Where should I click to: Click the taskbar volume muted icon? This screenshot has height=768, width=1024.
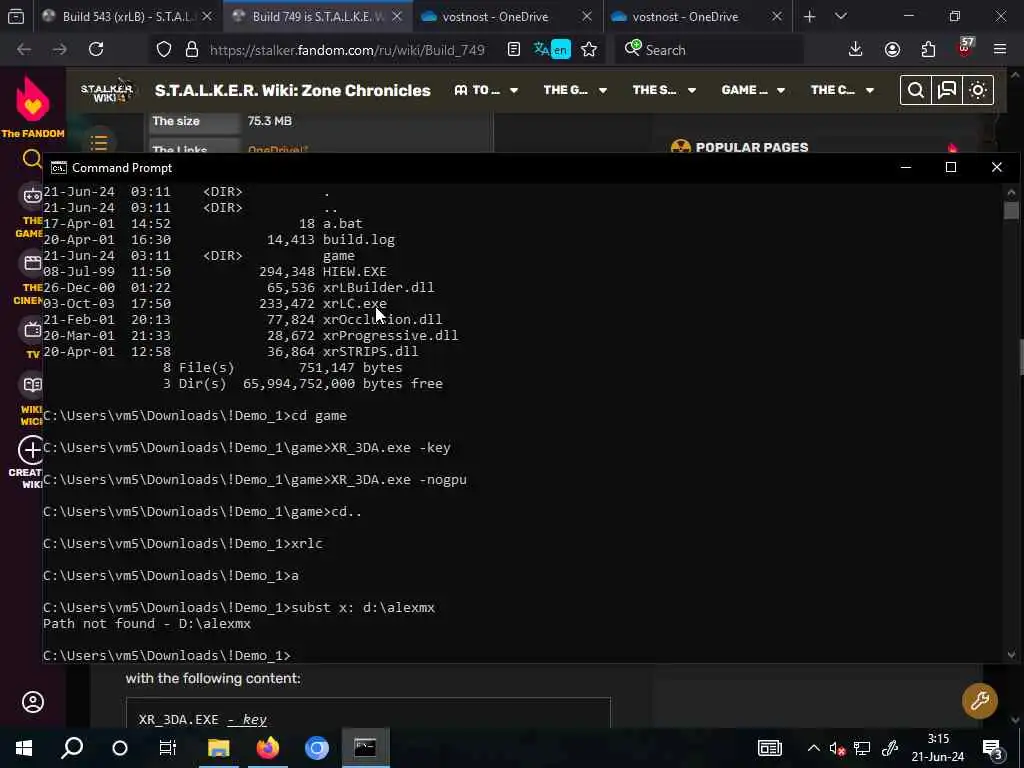click(x=837, y=748)
